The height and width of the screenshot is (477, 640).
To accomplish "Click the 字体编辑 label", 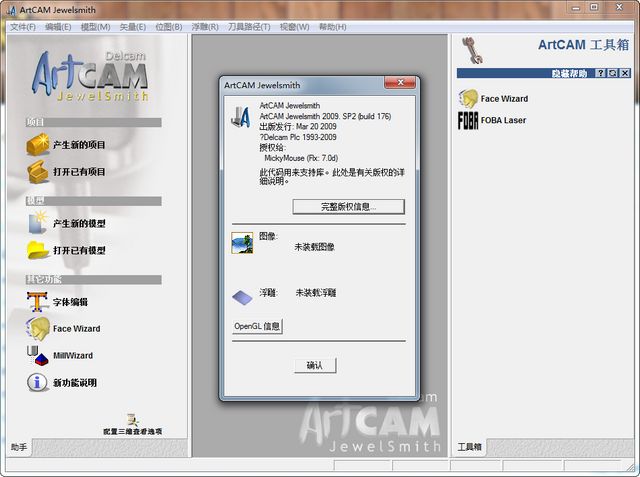I will point(70,302).
